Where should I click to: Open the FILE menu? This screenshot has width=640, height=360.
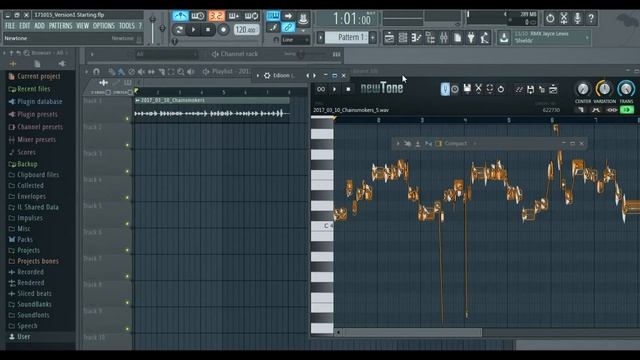tap(10, 26)
